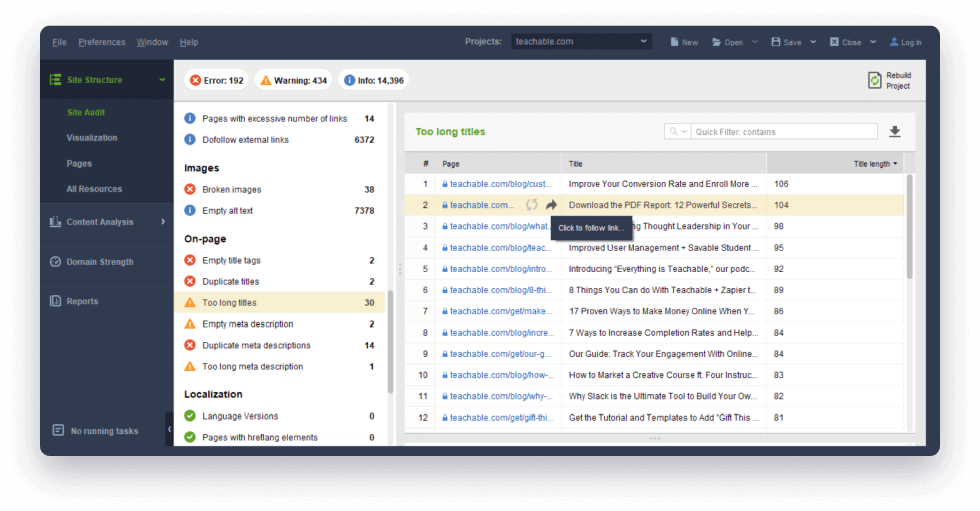Expand the Open dropdown arrow
The height and width of the screenshot is (511, 980).
[754, 42]
